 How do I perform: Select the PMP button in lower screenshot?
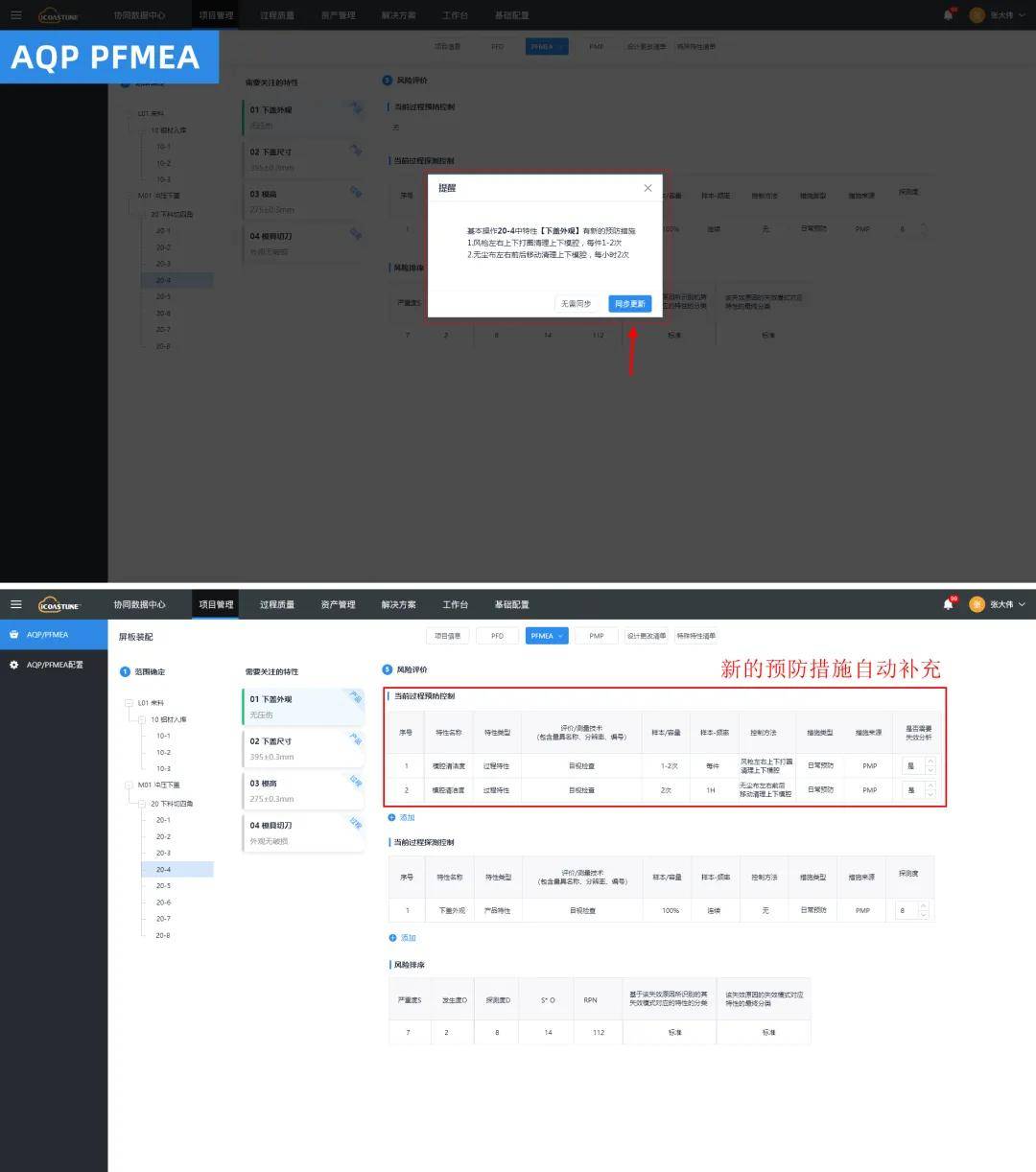click(x=597, y=636)
